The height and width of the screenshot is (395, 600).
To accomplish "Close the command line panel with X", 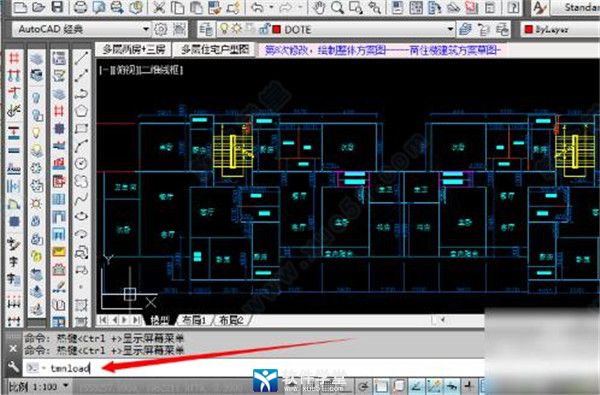I will click(13, 348).
